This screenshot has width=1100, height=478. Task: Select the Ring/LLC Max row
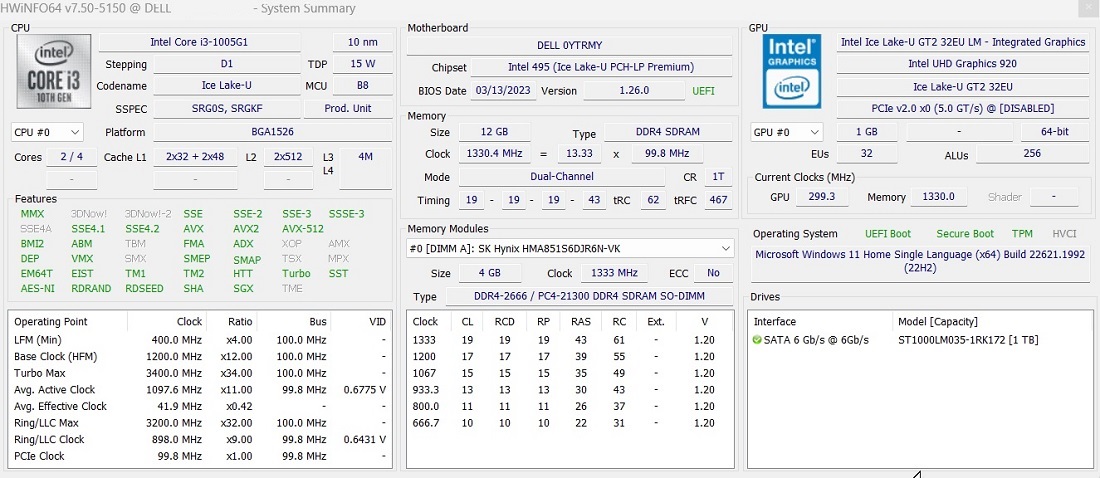click(200, 423)
